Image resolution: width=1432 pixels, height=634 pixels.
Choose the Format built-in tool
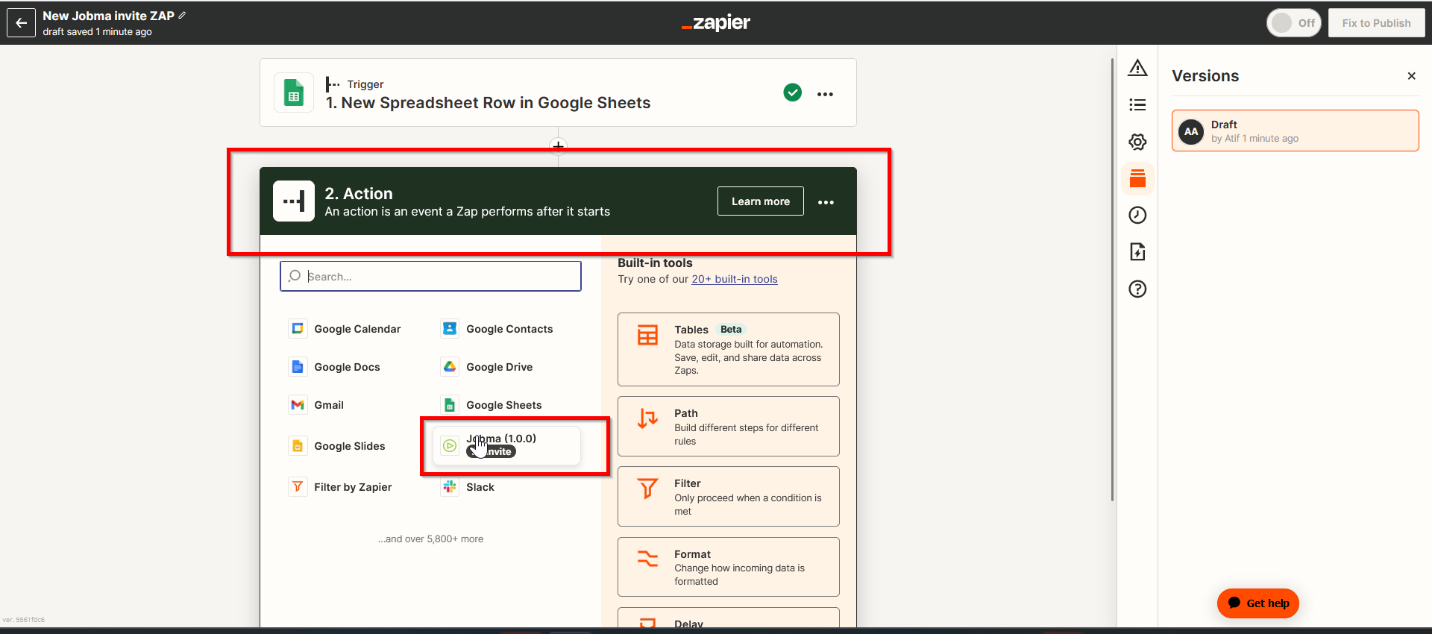[728, 567]
